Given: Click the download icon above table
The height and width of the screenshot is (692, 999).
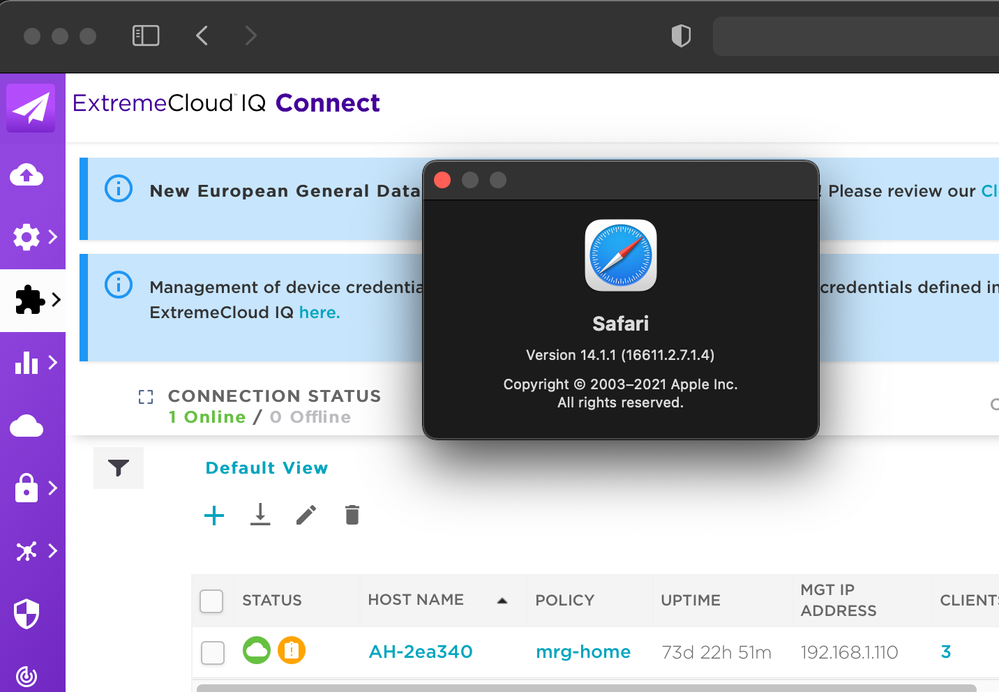Looking at the screenshot, I should [260, 515].
